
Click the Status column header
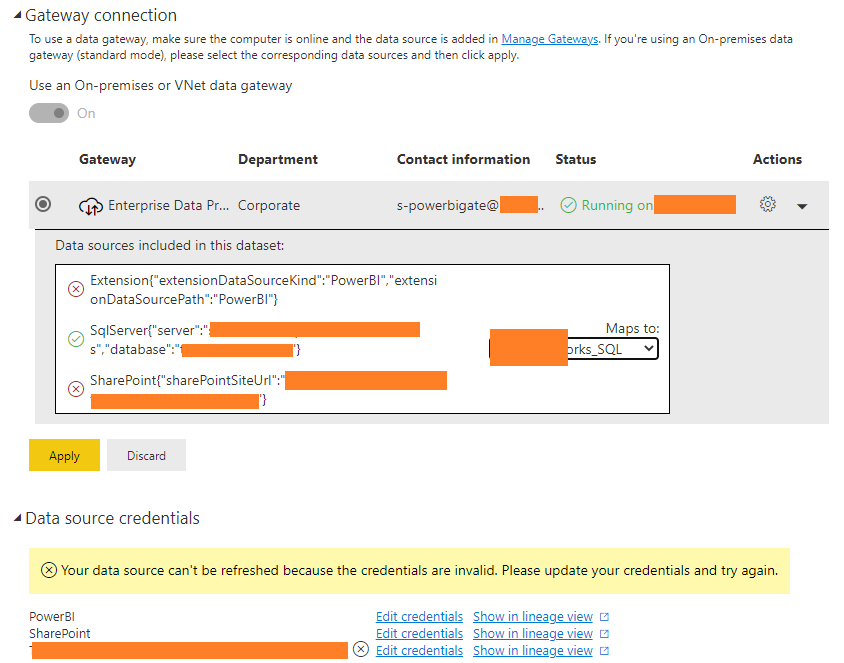(x=575, y=159)
